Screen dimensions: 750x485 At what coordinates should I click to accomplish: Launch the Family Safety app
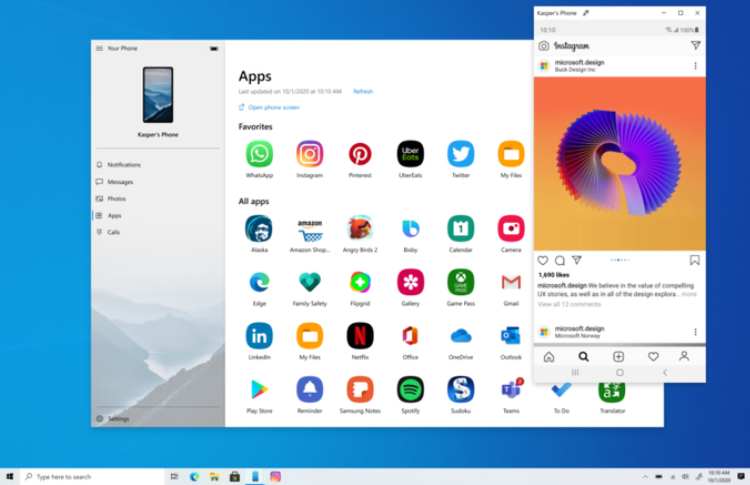point(309,282)
